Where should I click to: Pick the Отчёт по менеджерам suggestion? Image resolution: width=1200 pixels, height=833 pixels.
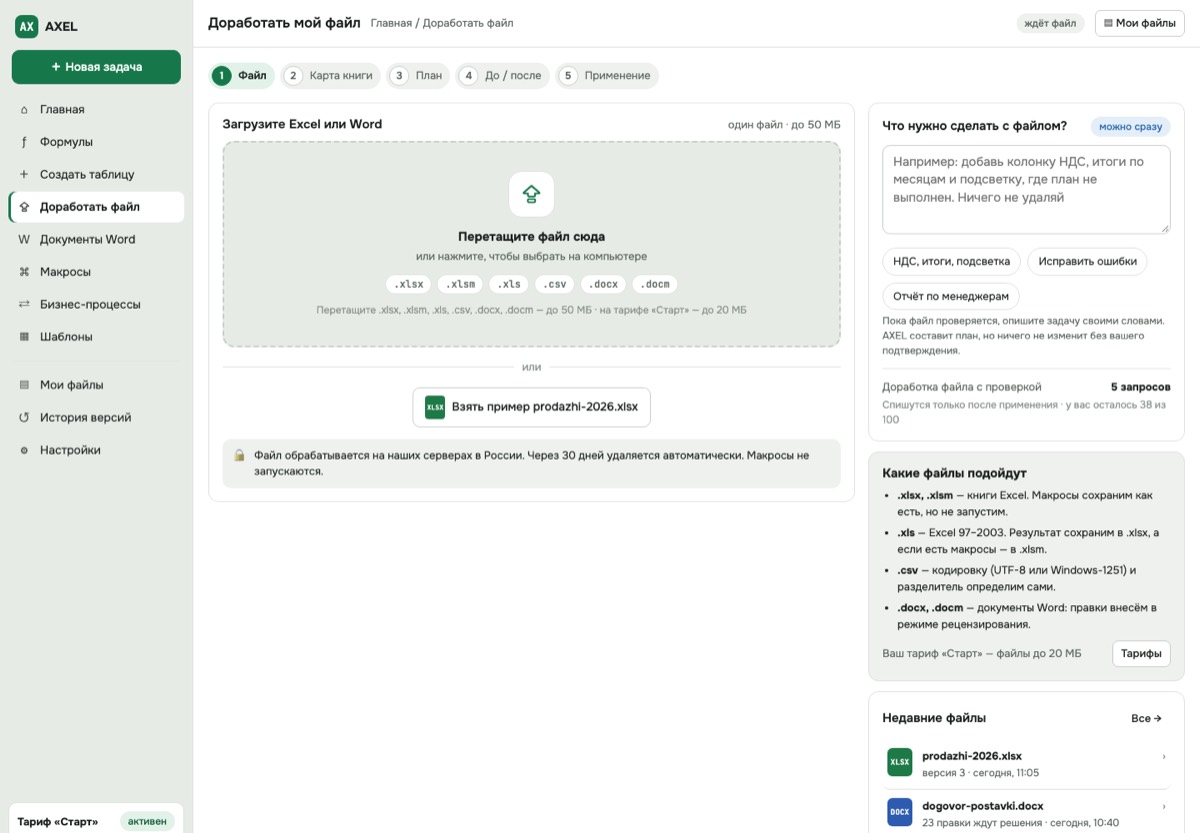point(951,296)
